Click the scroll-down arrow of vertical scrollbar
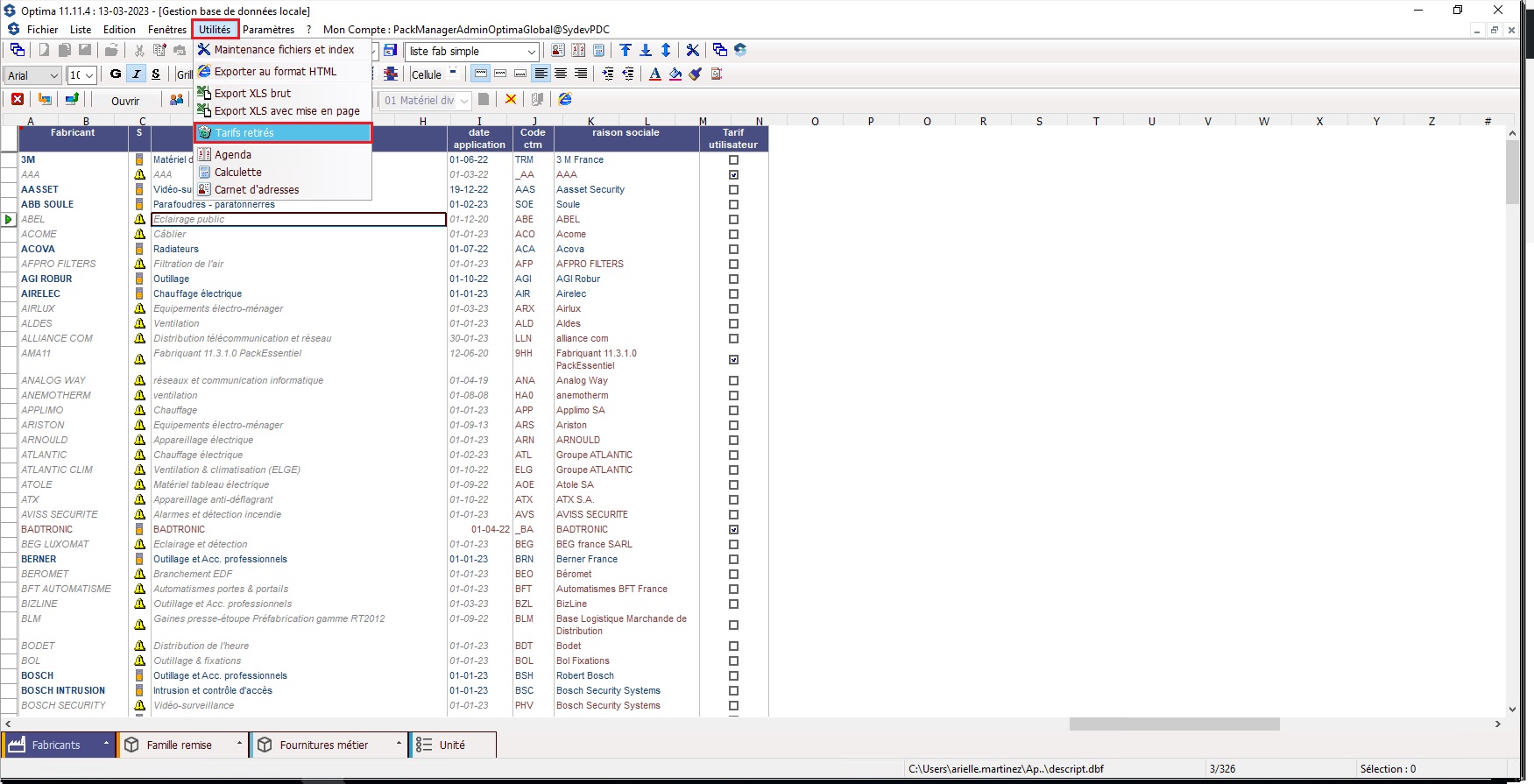 click(1512, 710)
